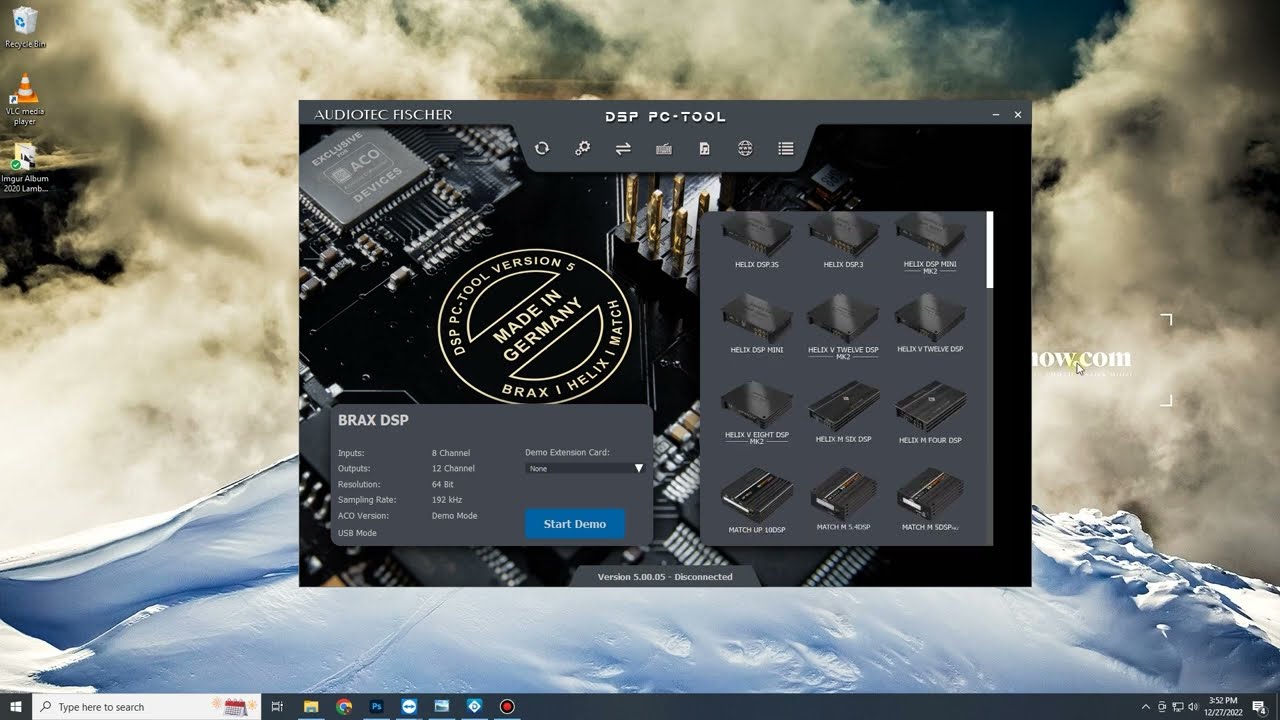Viewport: 1280px width, 720px height.
Task: Open the Demo Extension Card dropdown
Action: [585, 468]
